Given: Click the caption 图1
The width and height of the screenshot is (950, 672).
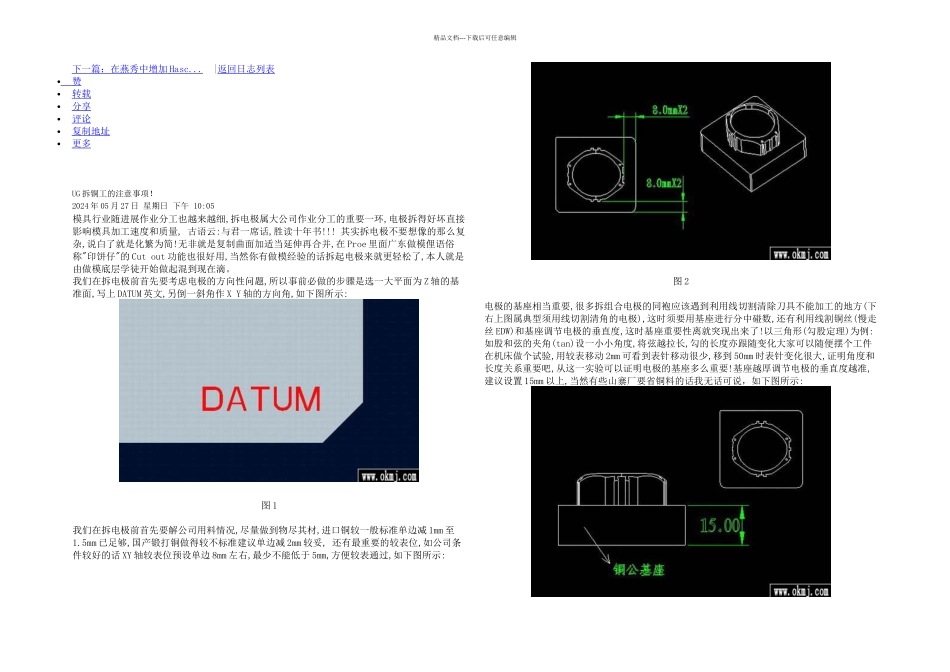Looking at the screenshot, I should (x=269, y=505).
